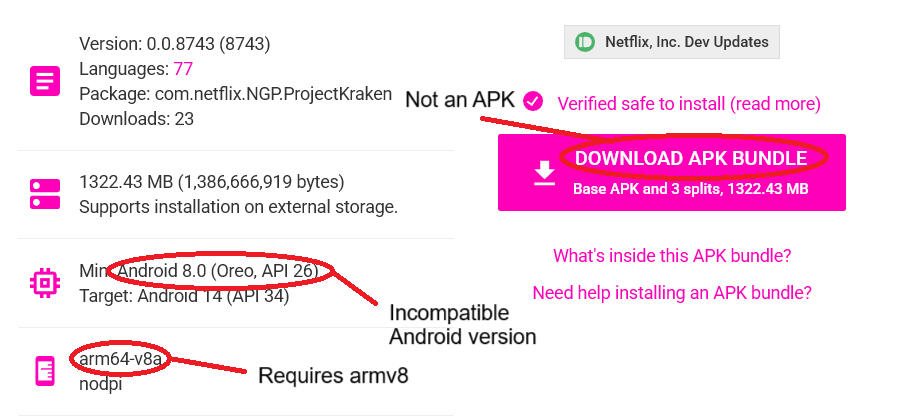
Task: Click the download arrow icon
Action: coord(543,173)
